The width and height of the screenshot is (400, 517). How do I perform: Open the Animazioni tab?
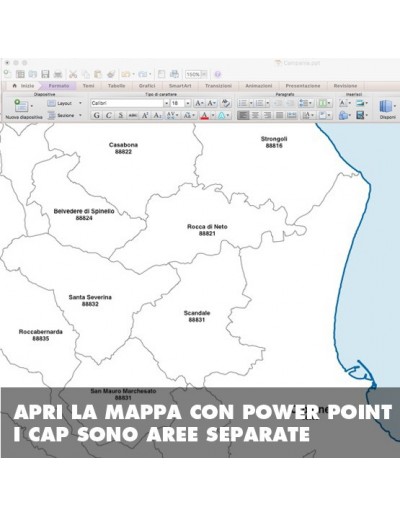[259, 86]
